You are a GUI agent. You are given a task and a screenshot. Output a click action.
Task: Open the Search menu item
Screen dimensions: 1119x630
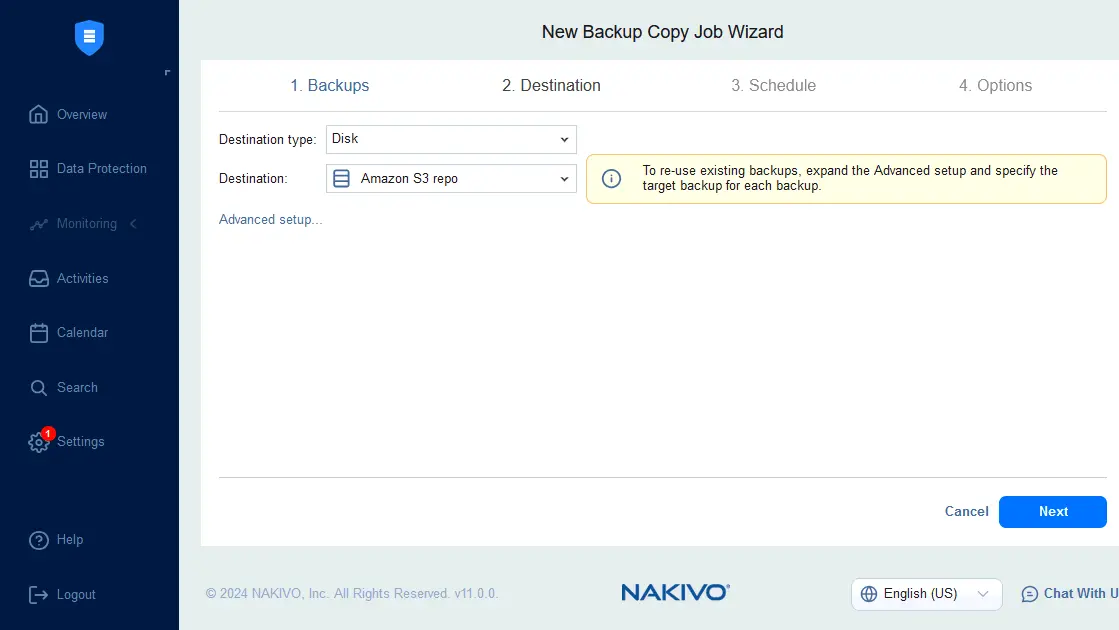(77, 387)
